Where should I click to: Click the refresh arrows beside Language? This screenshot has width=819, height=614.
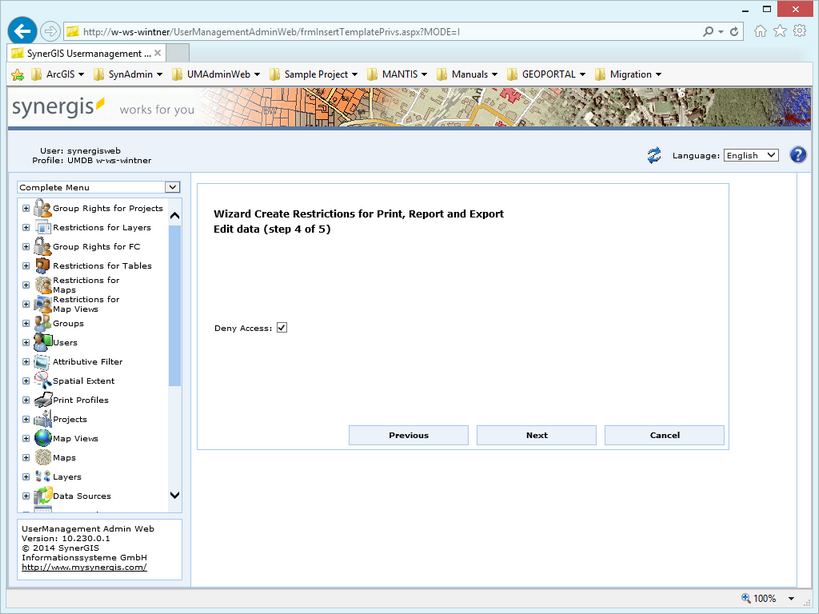coord(655,154)
